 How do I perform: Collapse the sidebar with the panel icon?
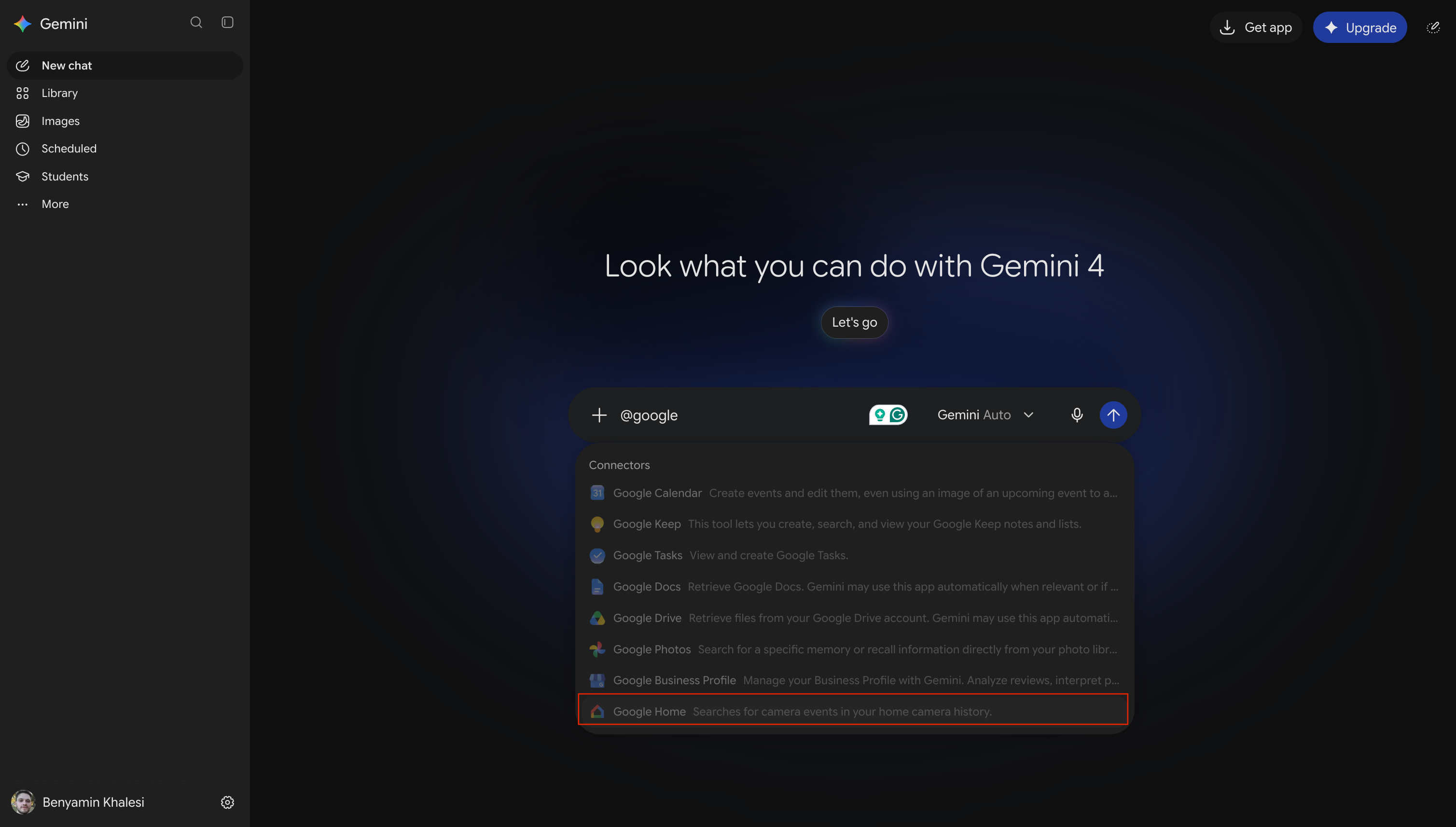(x=227, y=23)
